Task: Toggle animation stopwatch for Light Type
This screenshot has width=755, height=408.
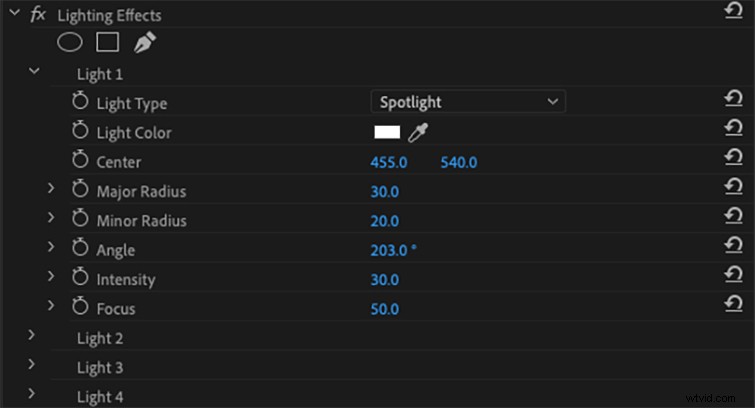Action: click(80, 101)
